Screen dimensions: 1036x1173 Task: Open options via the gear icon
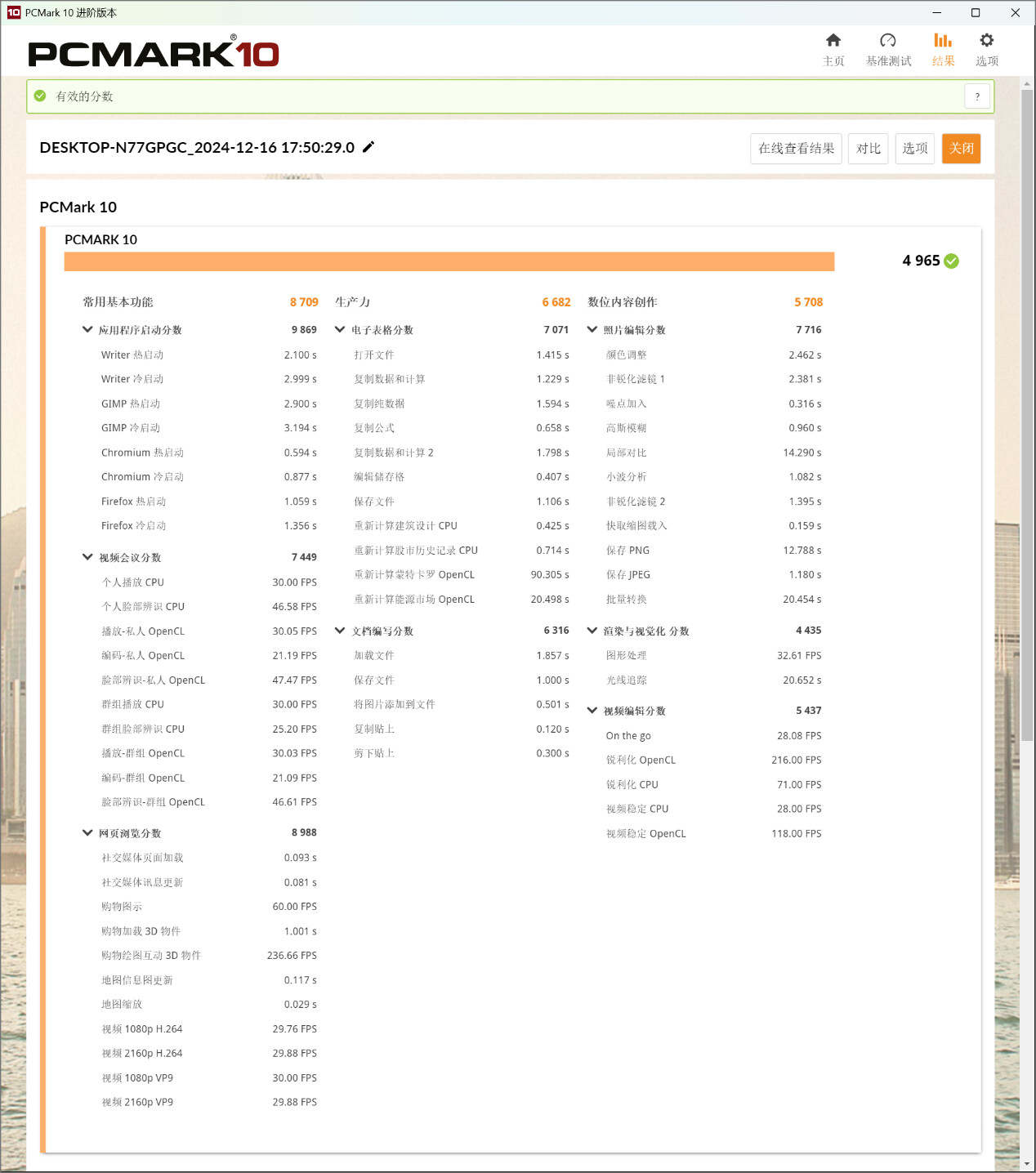pos(986,41)
